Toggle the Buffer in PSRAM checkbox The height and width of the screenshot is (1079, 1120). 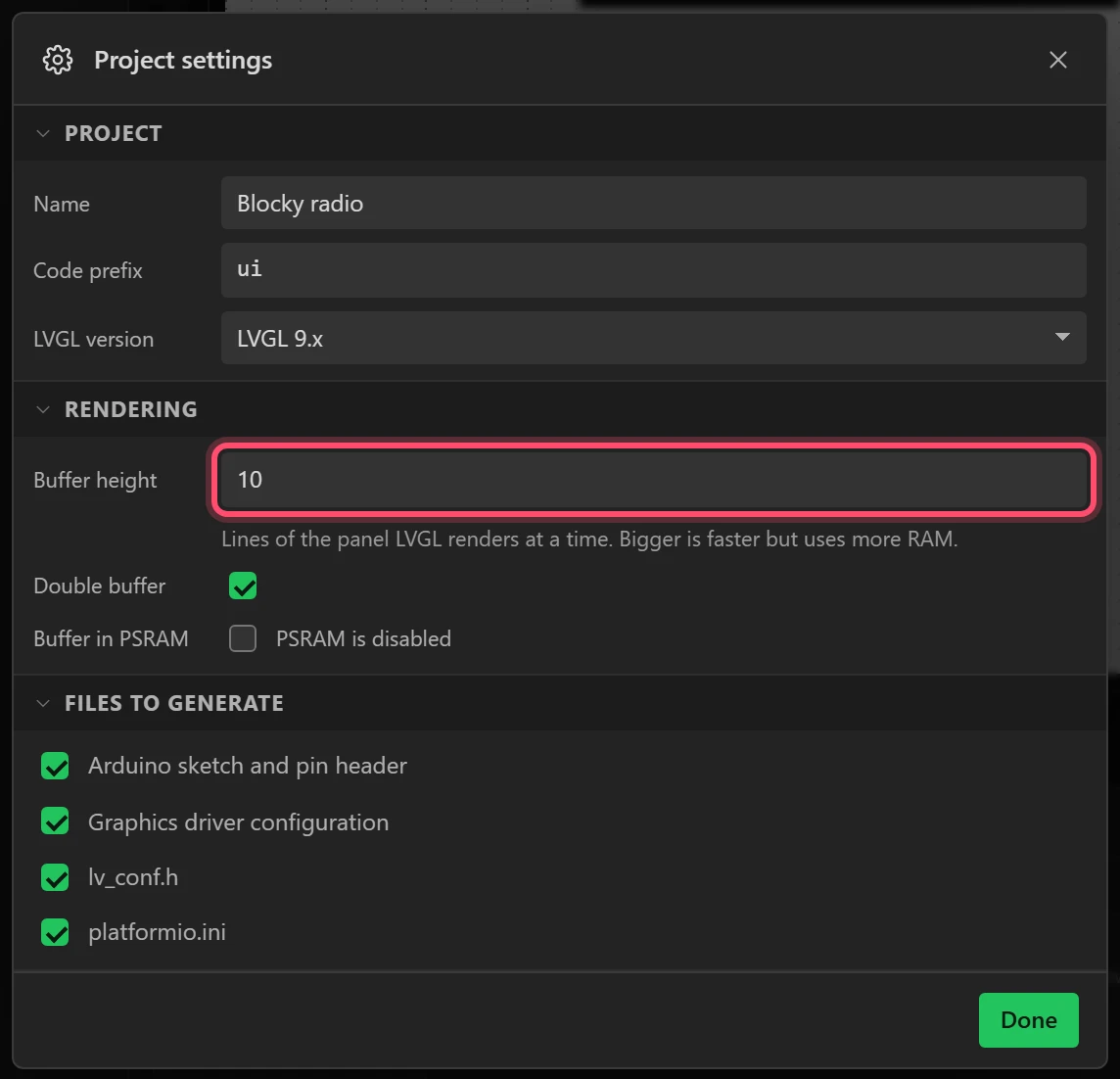[x=243, y=638]
